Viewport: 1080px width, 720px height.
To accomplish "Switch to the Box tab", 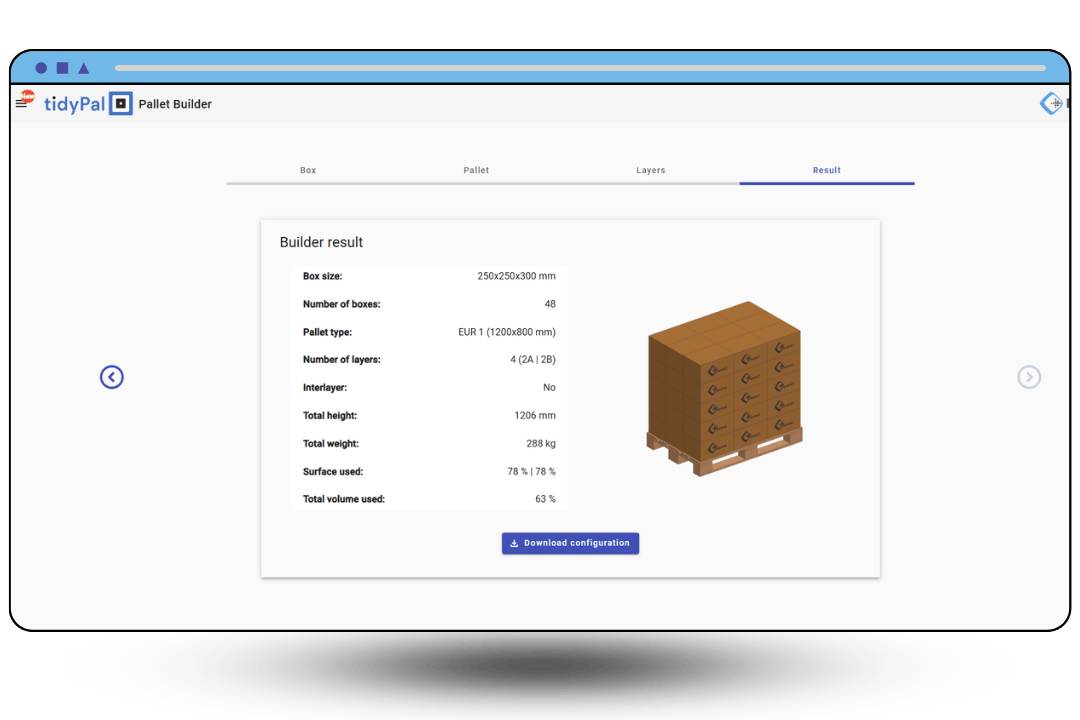I will pos(308,170).
